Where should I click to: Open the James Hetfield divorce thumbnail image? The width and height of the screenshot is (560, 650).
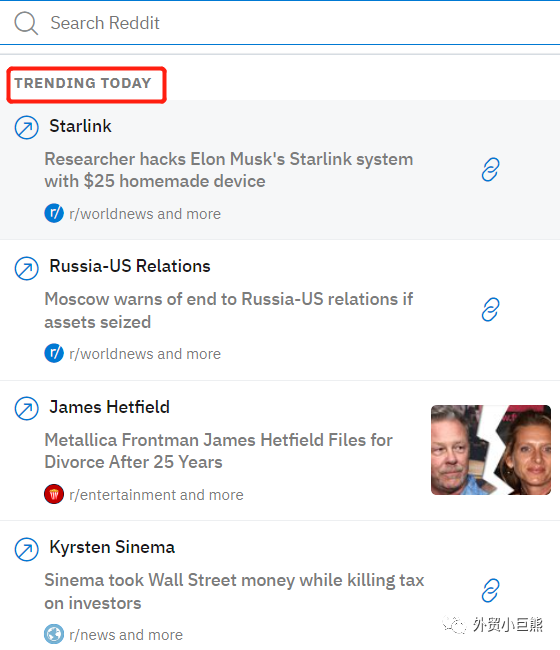point(491,450)
